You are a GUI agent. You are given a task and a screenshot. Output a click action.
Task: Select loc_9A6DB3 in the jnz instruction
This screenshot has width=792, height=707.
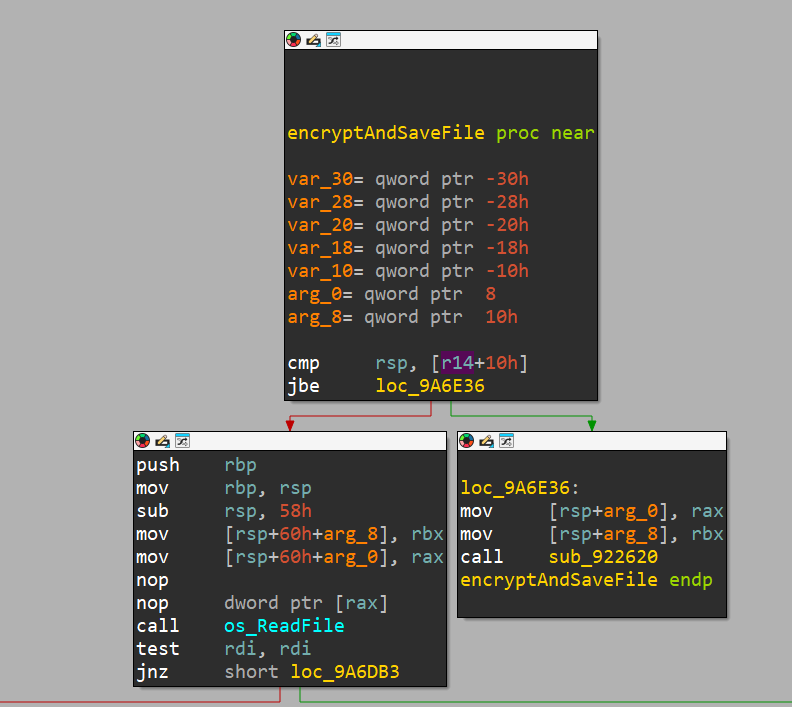(346, 672)
